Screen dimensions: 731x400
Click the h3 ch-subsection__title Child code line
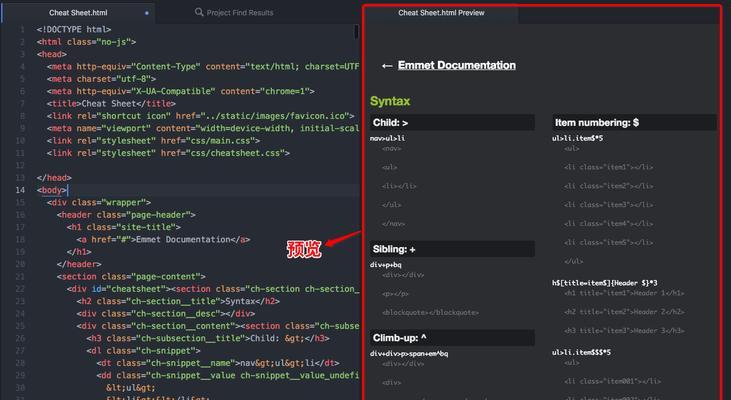(208, 338)
